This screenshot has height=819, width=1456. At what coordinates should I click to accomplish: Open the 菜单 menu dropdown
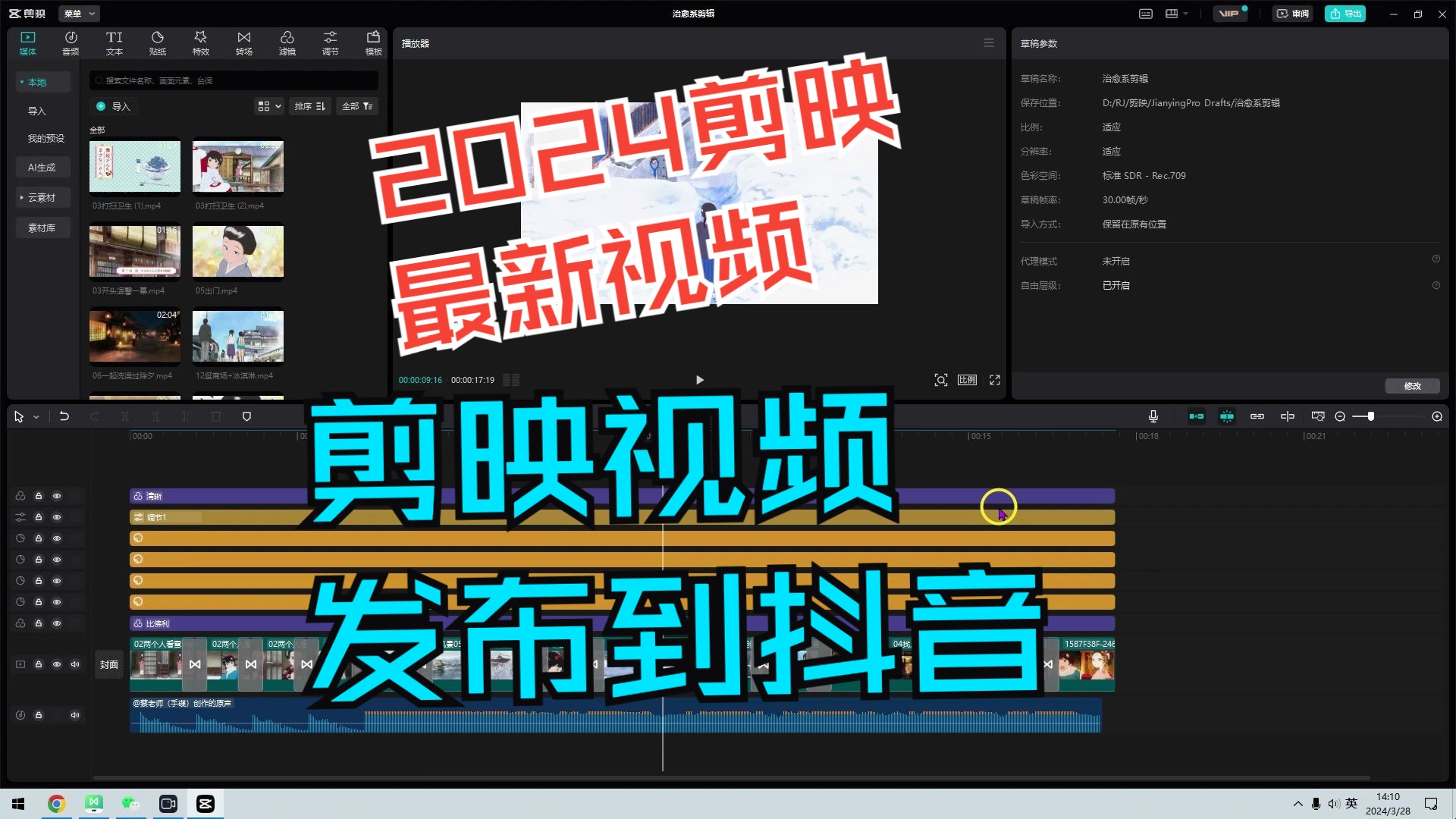point(79,14)
